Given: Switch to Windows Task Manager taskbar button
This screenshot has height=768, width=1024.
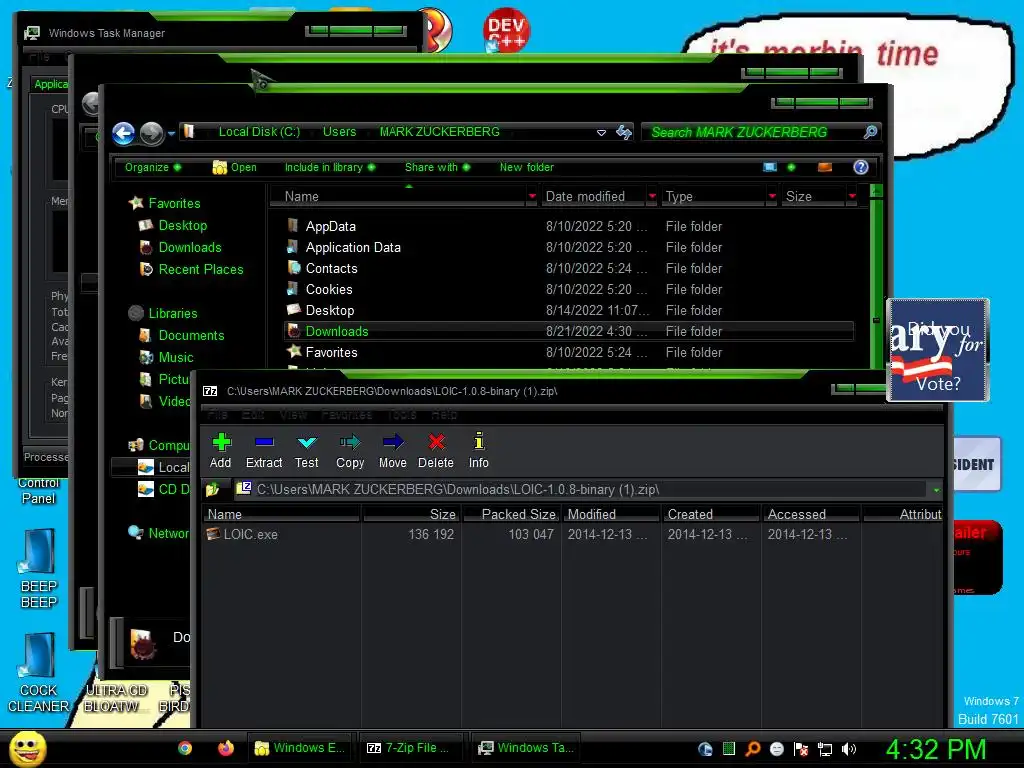Looking at the screenshot, I should pyautogui.click(x=526, y=748).
